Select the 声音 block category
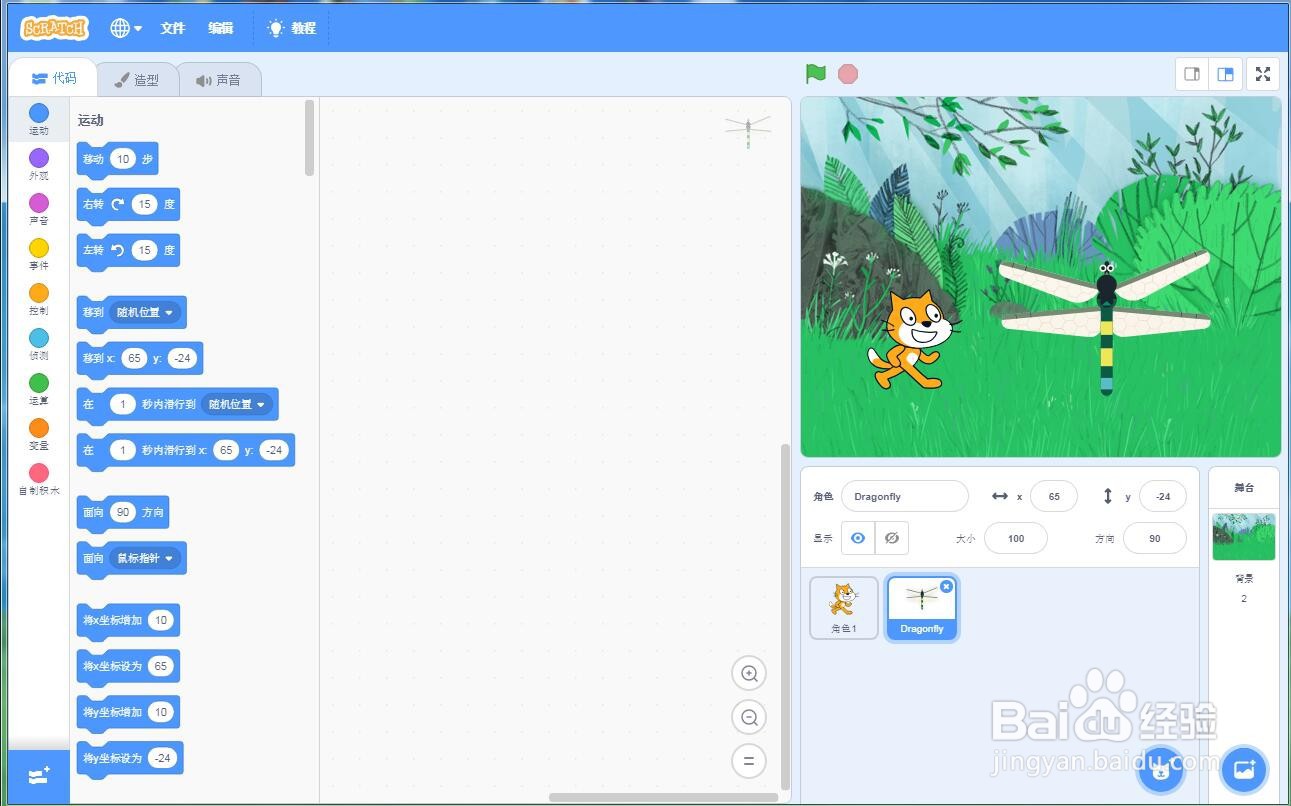The width and height of the screenshot is (1291, 806). (x=38, y=209)
